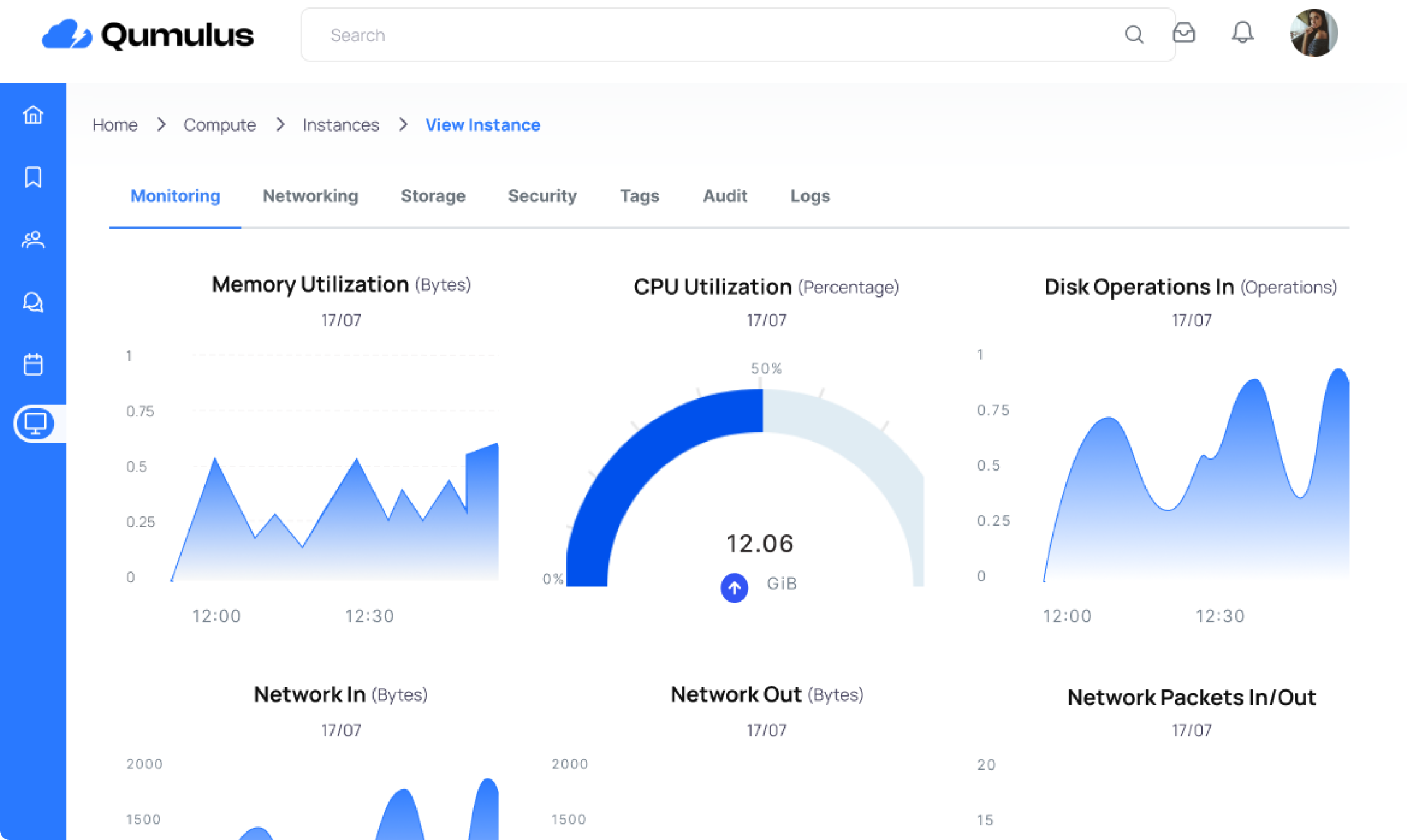The width and height of the screenshot is (1407, 840).
Task: Select the Bookmarks icon in the sidebar
Action: point(34,177)
